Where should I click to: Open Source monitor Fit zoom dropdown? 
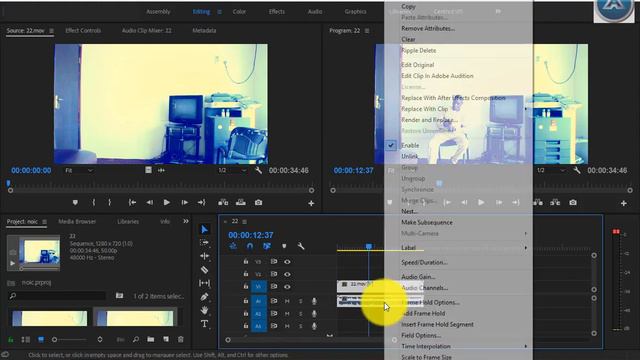pos(78,170)
